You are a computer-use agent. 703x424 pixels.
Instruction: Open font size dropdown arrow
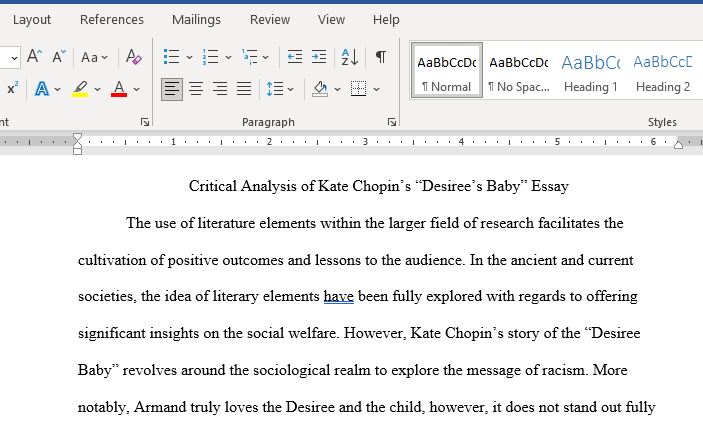pyautogui.click(x=14, y=58)
